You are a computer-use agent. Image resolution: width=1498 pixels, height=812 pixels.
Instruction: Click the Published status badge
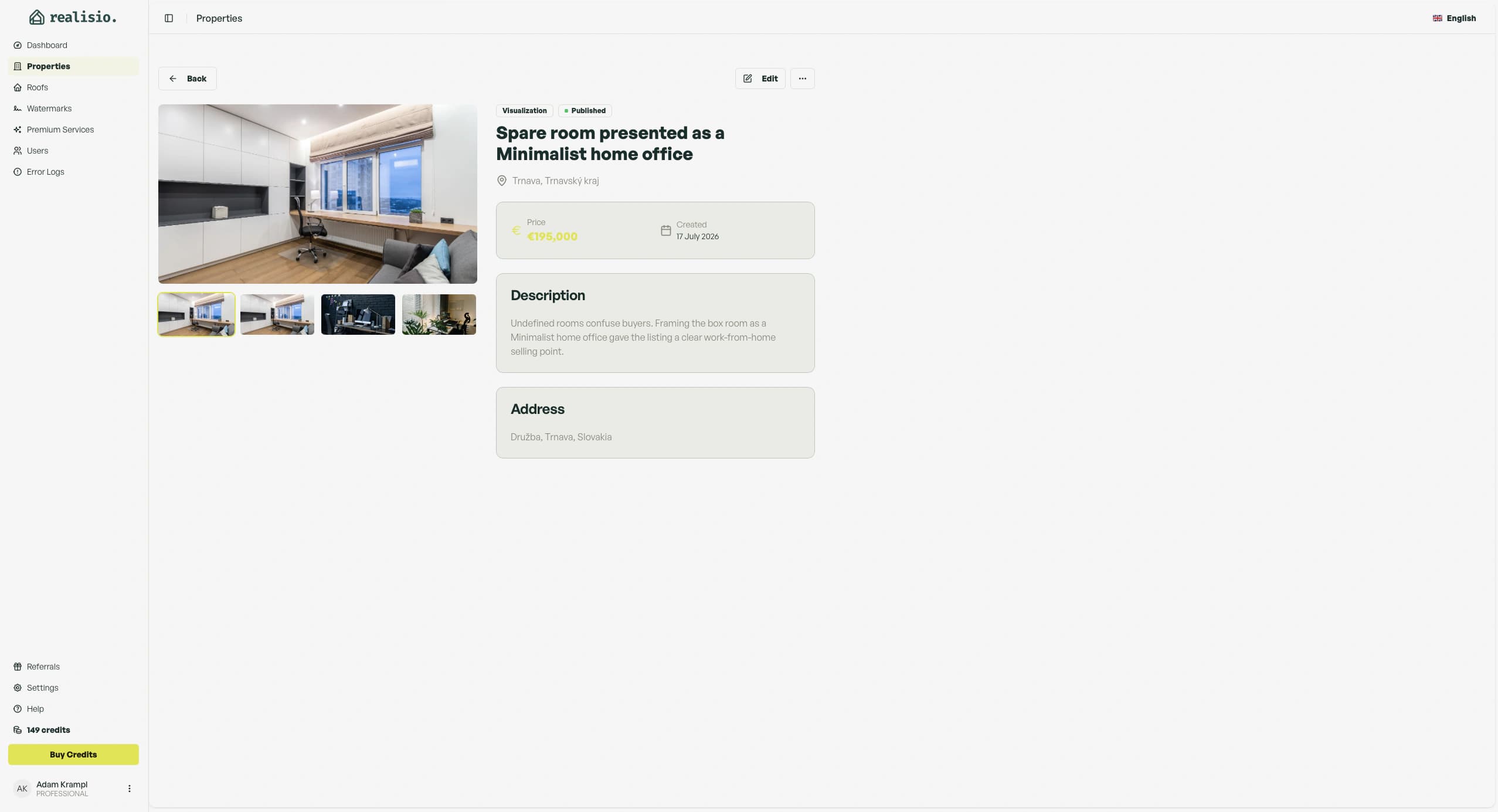585,111
